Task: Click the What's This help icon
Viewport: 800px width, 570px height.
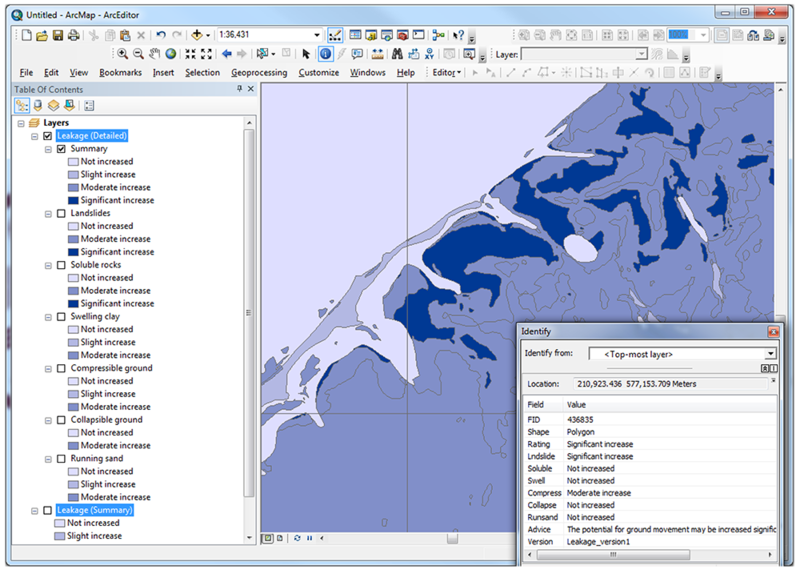Action: tap(459, 35)
